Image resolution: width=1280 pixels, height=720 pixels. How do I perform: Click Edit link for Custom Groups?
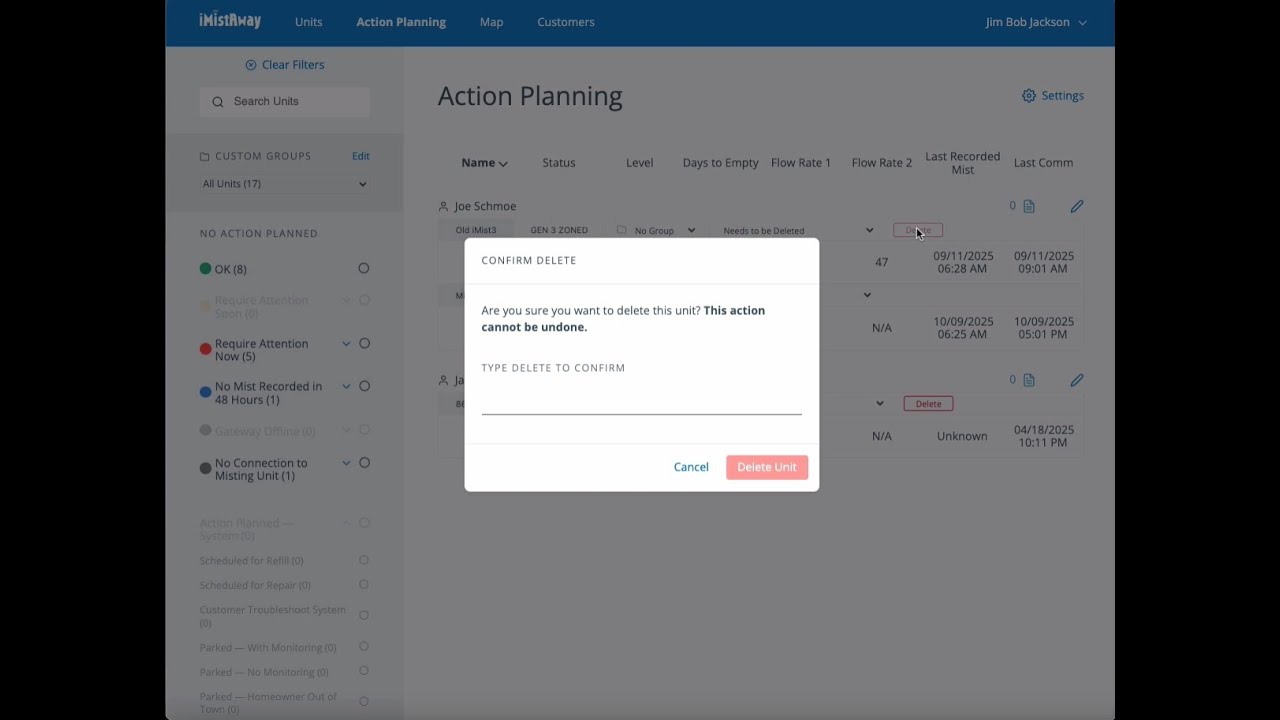point(361,156)
